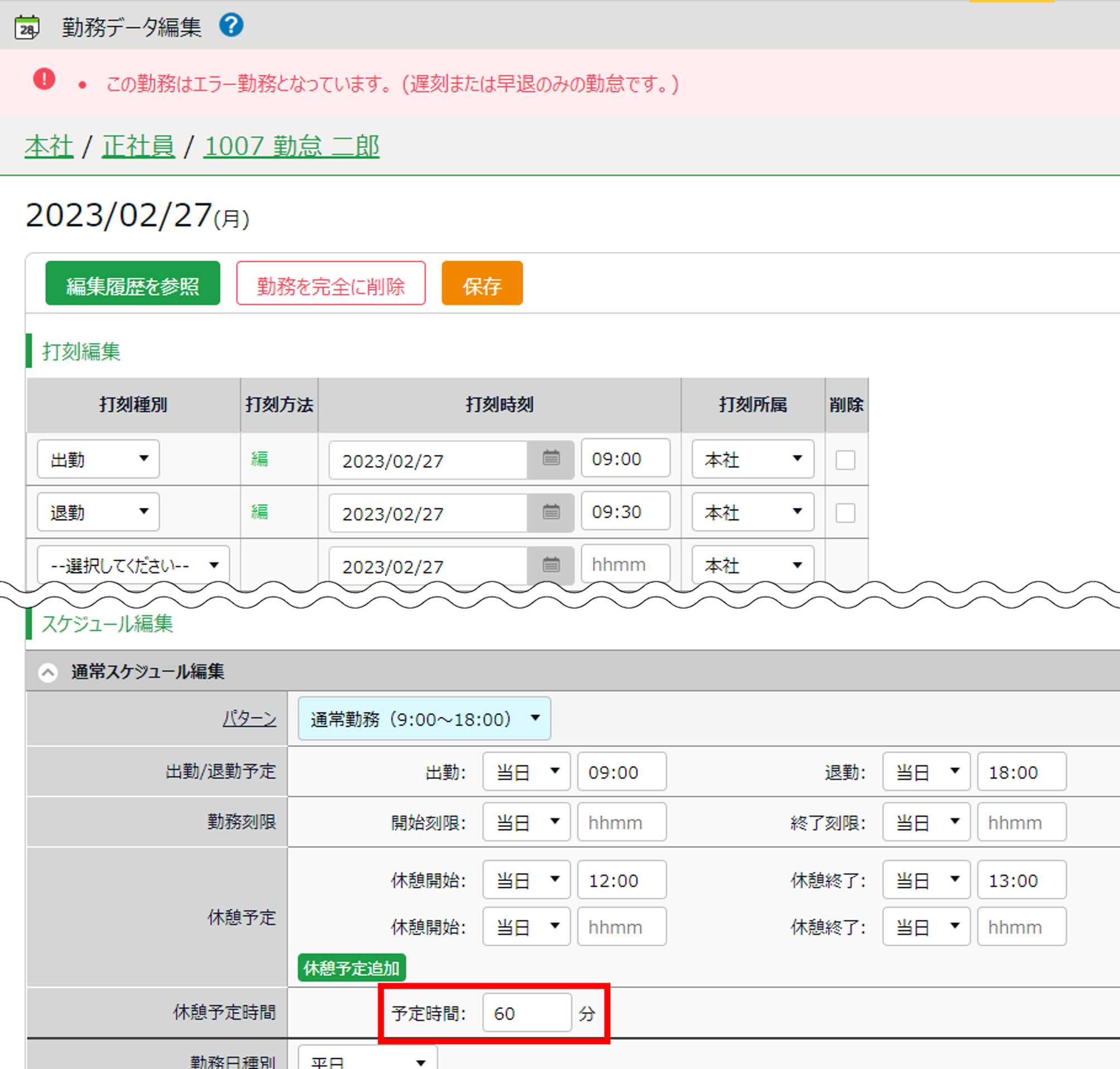Open the 1007 勤怠 二郎 link
1120x1069 pixels.
pyautogui.click(x=291, y=146)
